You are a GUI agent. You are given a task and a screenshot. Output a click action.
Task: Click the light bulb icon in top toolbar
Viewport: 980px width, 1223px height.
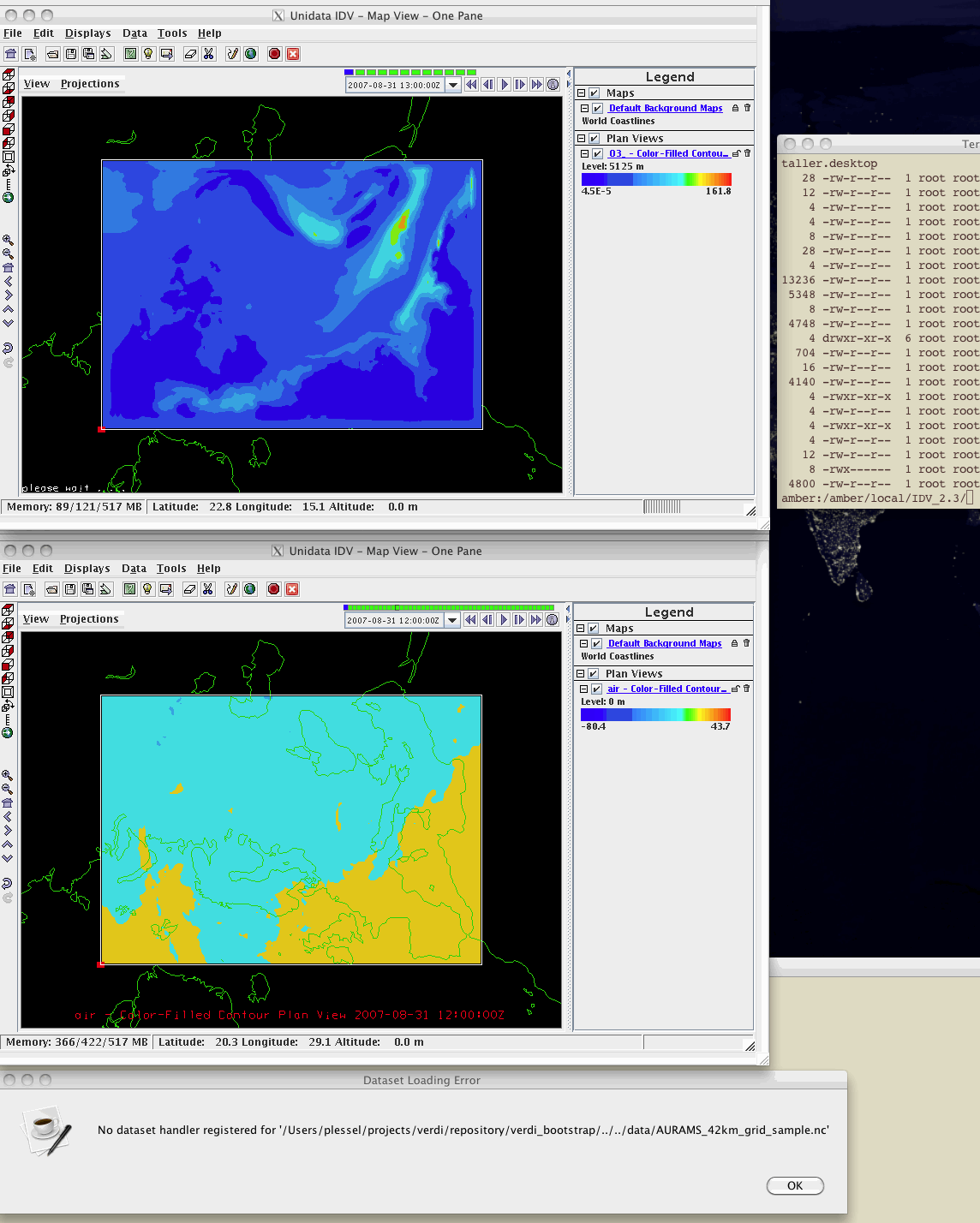coord(148,54)
